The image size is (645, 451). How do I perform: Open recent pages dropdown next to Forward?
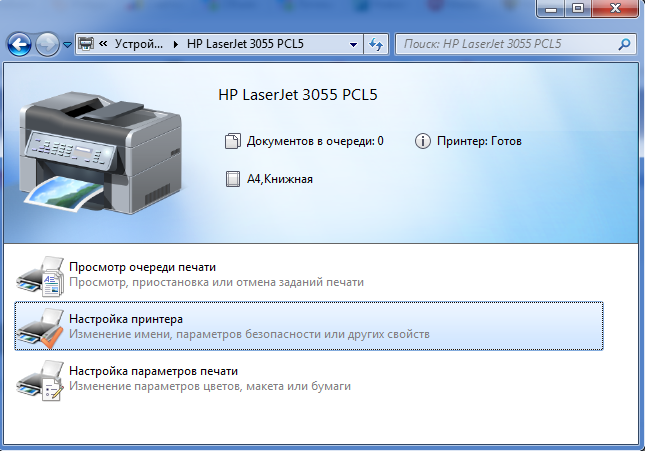pyautogui.click(x=67, y=44)
